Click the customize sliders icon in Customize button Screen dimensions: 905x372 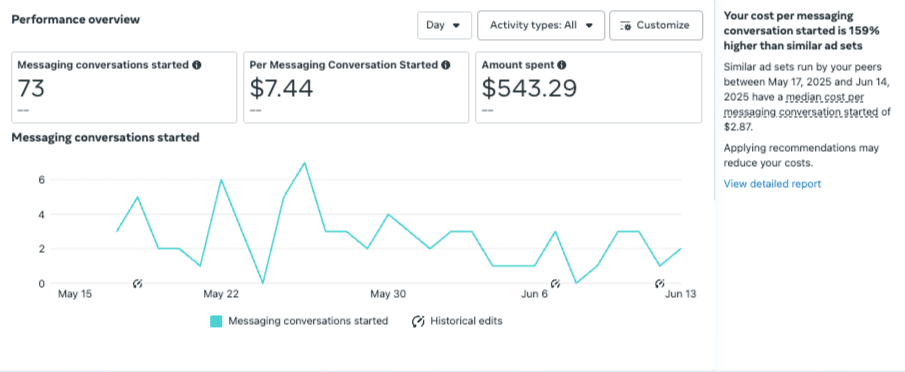click(x=625, y=26)
